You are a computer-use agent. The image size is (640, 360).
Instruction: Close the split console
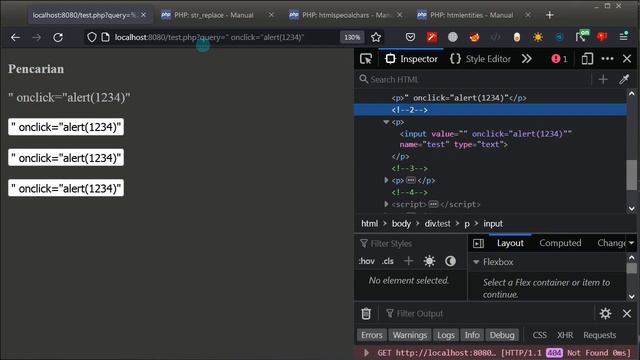[x=627, y=313]
